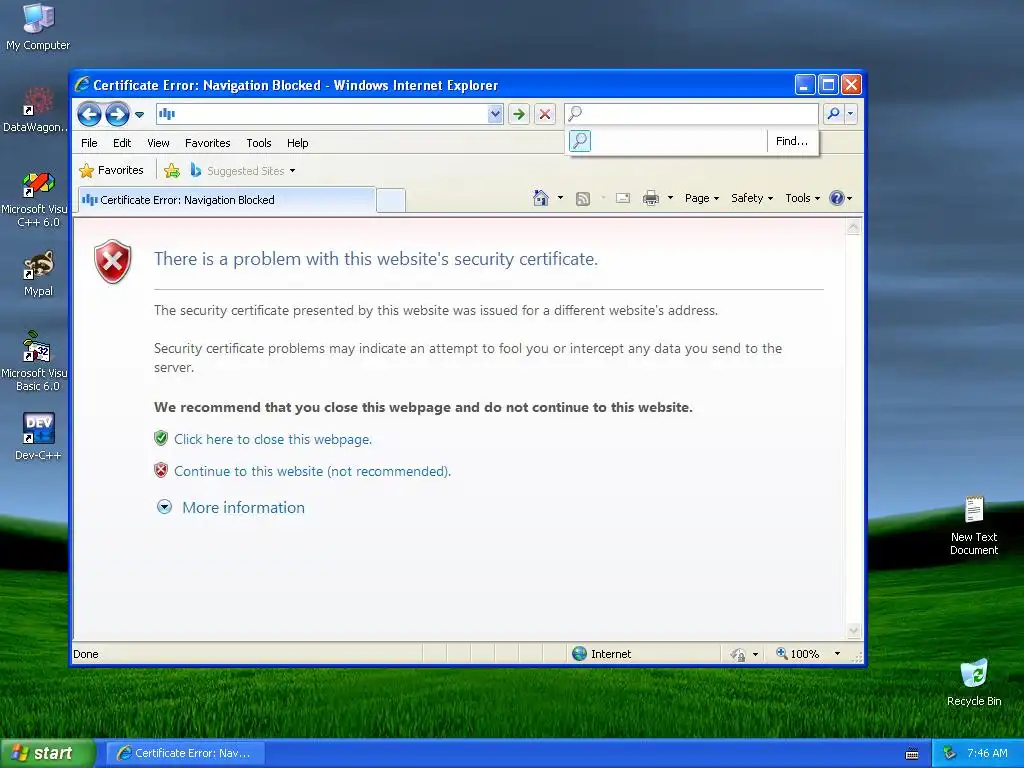Expand the address bar history dropdown

495,114
